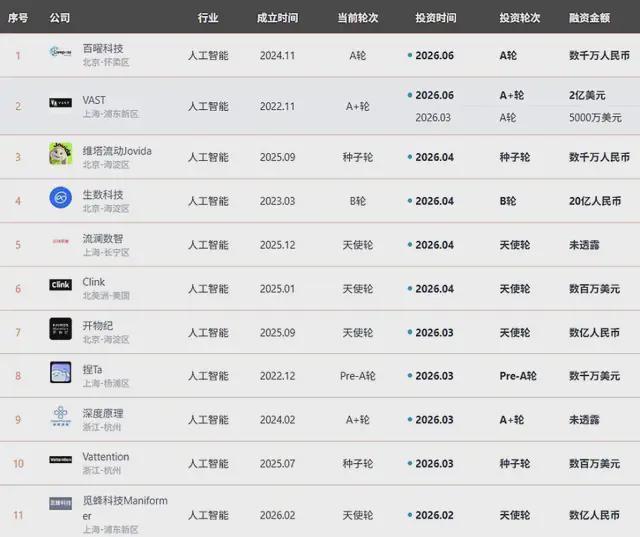Click 人工智能 industry in Clink row
This screenshot has height=537, width=640.
208,289
